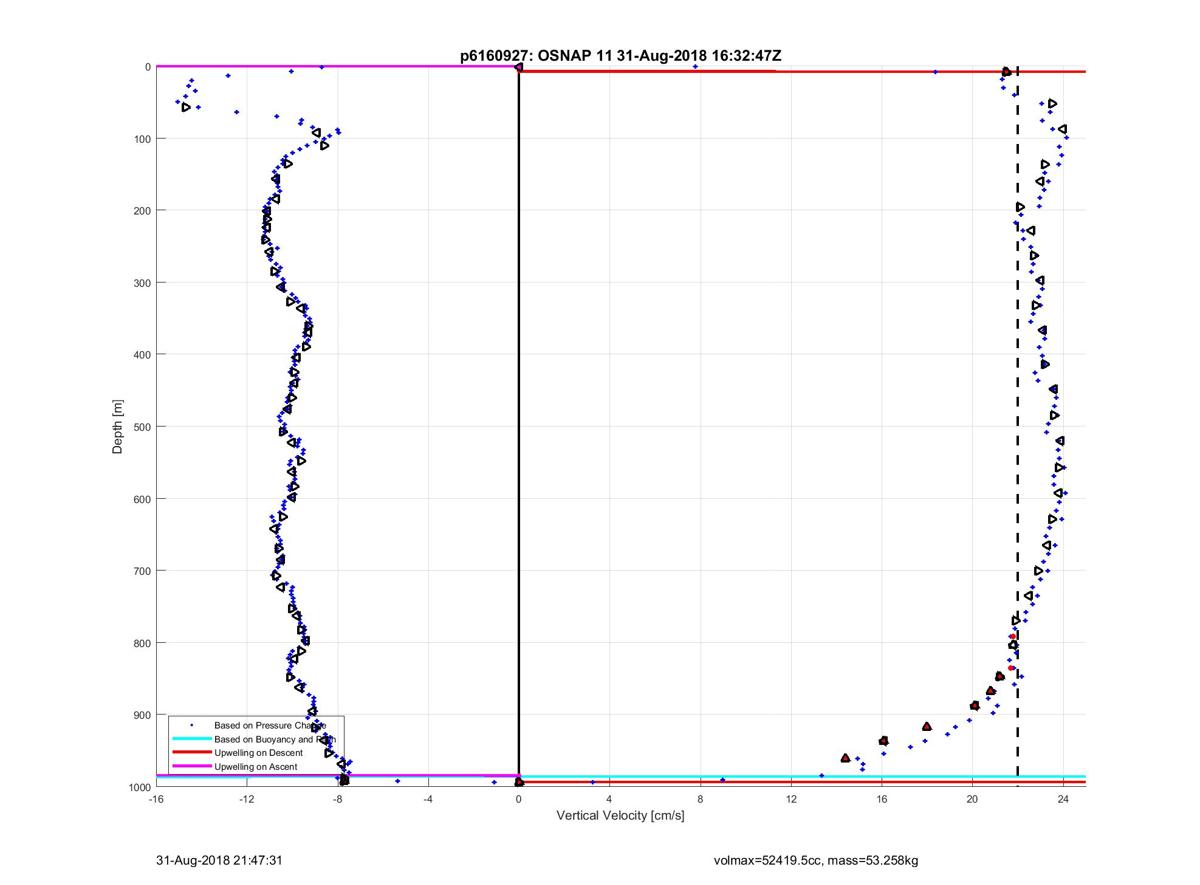Click legend entry "Upwelling on Descent"

256,753
